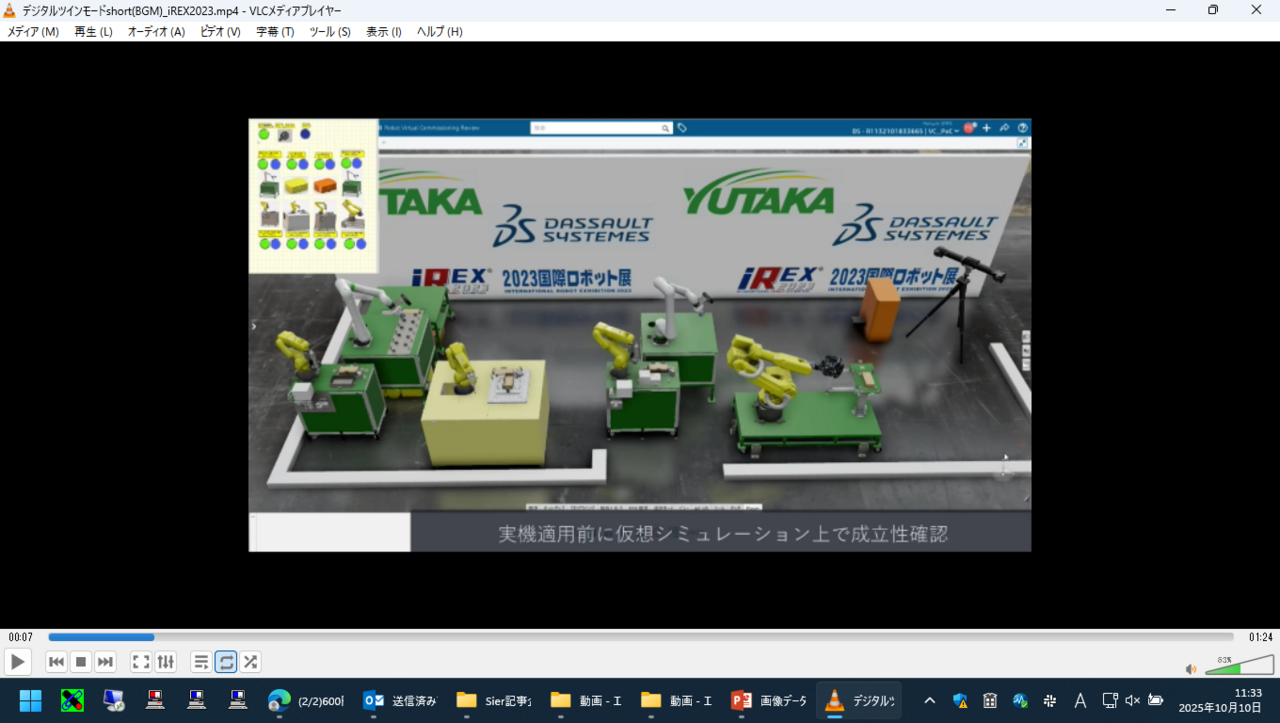Open extended settings equalizer panel
This screenshot has width=1280, height=723.
[x=165, y=662]
